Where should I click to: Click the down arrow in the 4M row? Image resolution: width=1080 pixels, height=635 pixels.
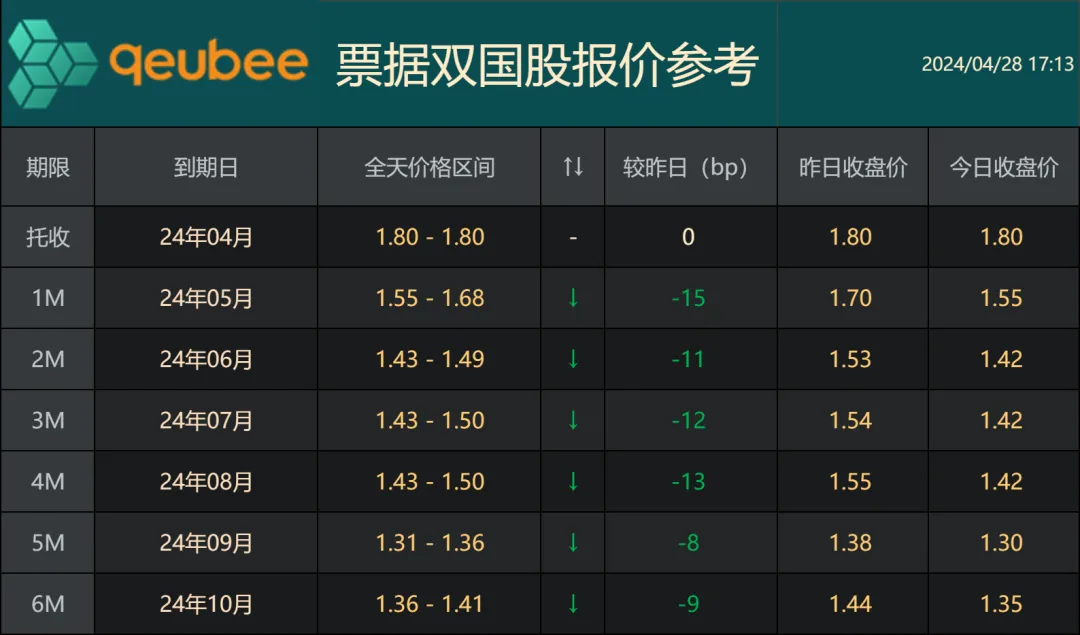tap(573, 481)
